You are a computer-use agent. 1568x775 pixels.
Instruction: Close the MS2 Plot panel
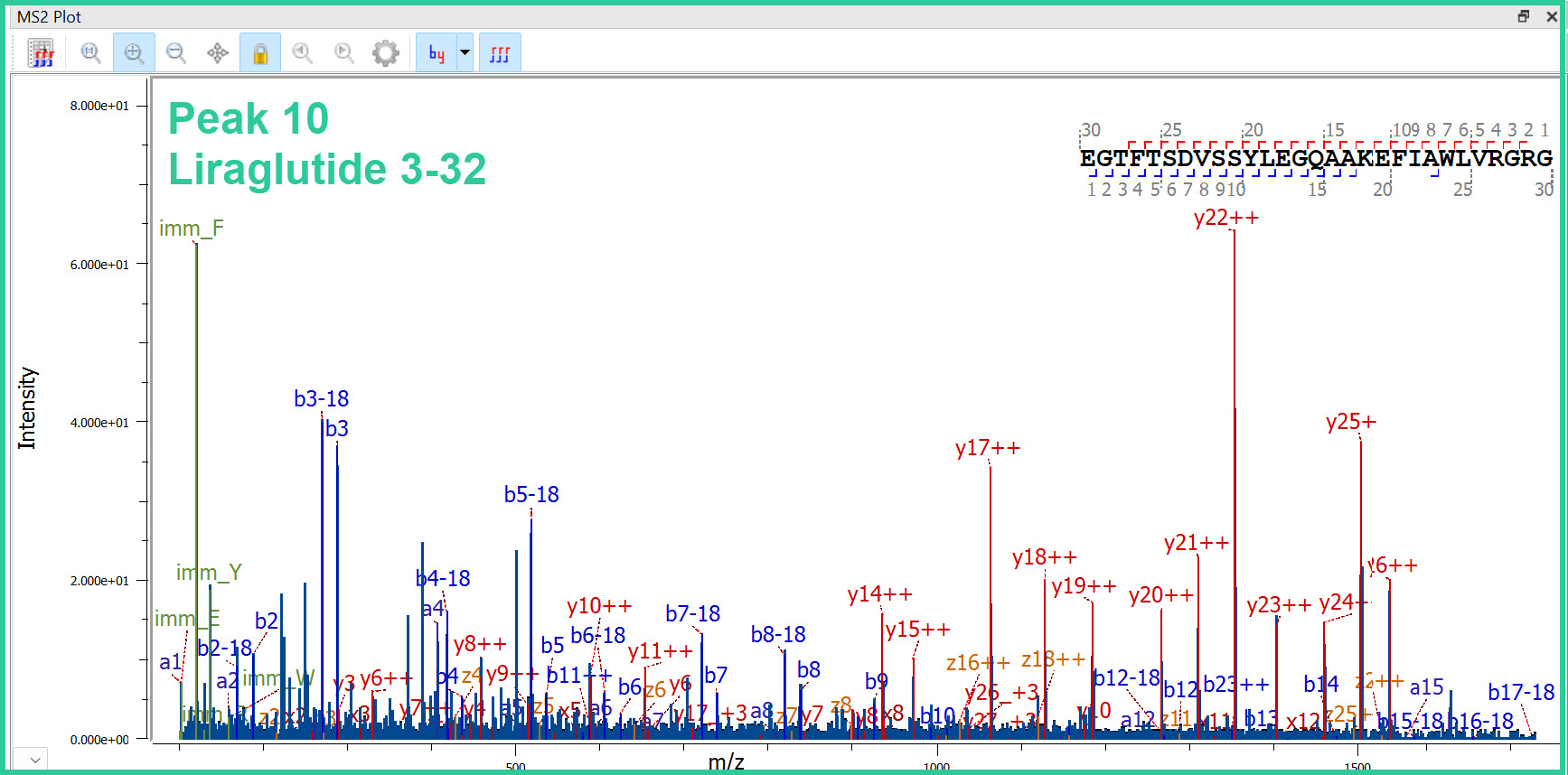coord(1551,16)
